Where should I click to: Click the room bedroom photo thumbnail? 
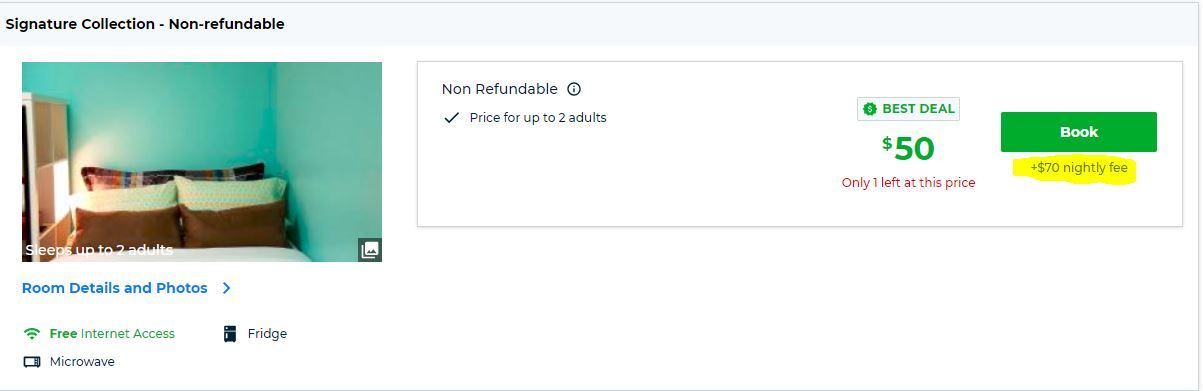[x=202, y=162]
